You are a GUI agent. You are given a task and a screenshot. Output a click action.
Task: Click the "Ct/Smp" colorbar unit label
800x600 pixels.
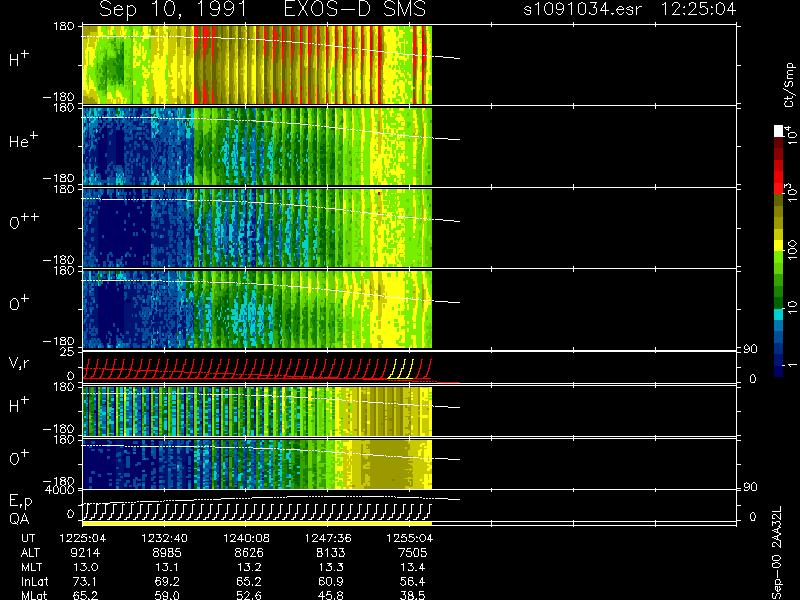click(x=790, y=85)
